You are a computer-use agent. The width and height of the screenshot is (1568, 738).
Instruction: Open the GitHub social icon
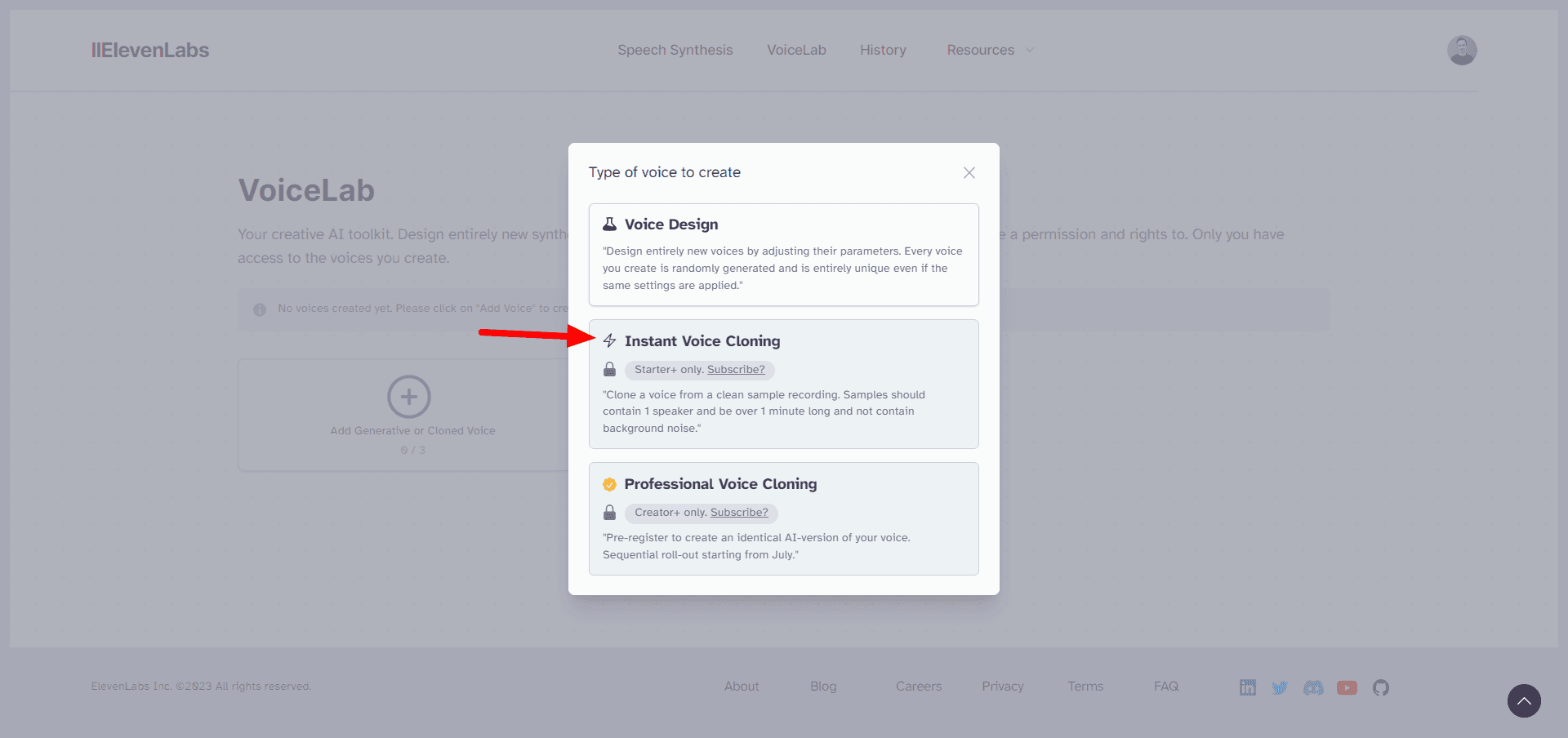tap(1381, 687)
